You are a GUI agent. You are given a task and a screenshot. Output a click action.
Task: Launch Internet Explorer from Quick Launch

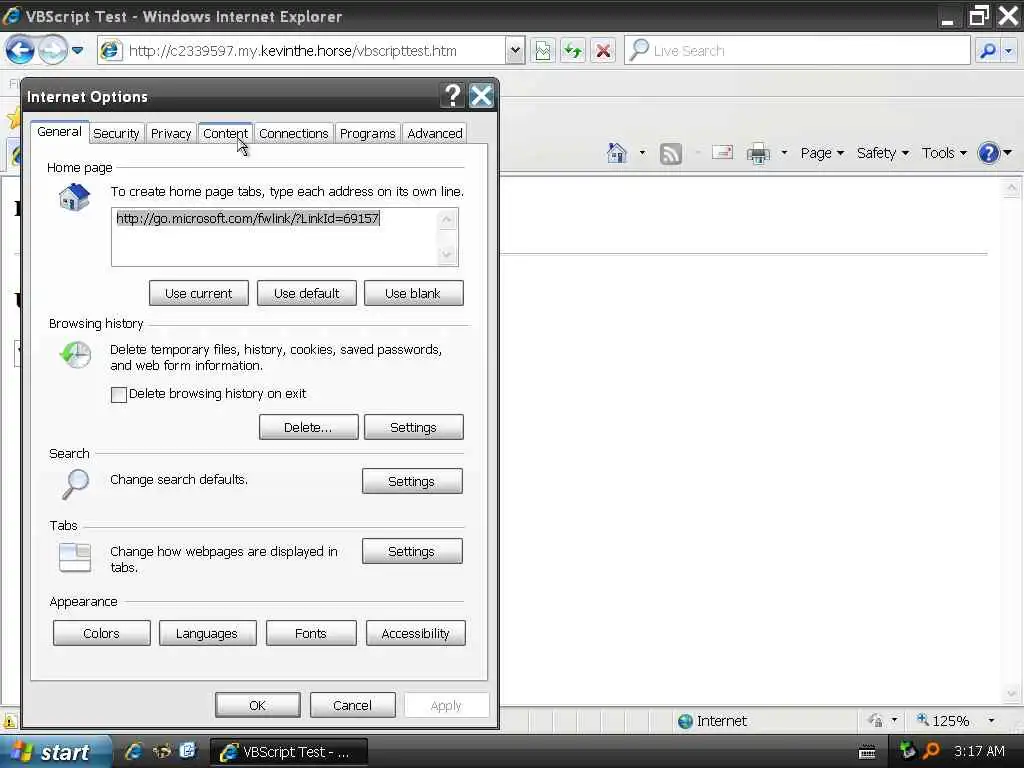click(x=134, y=752)
